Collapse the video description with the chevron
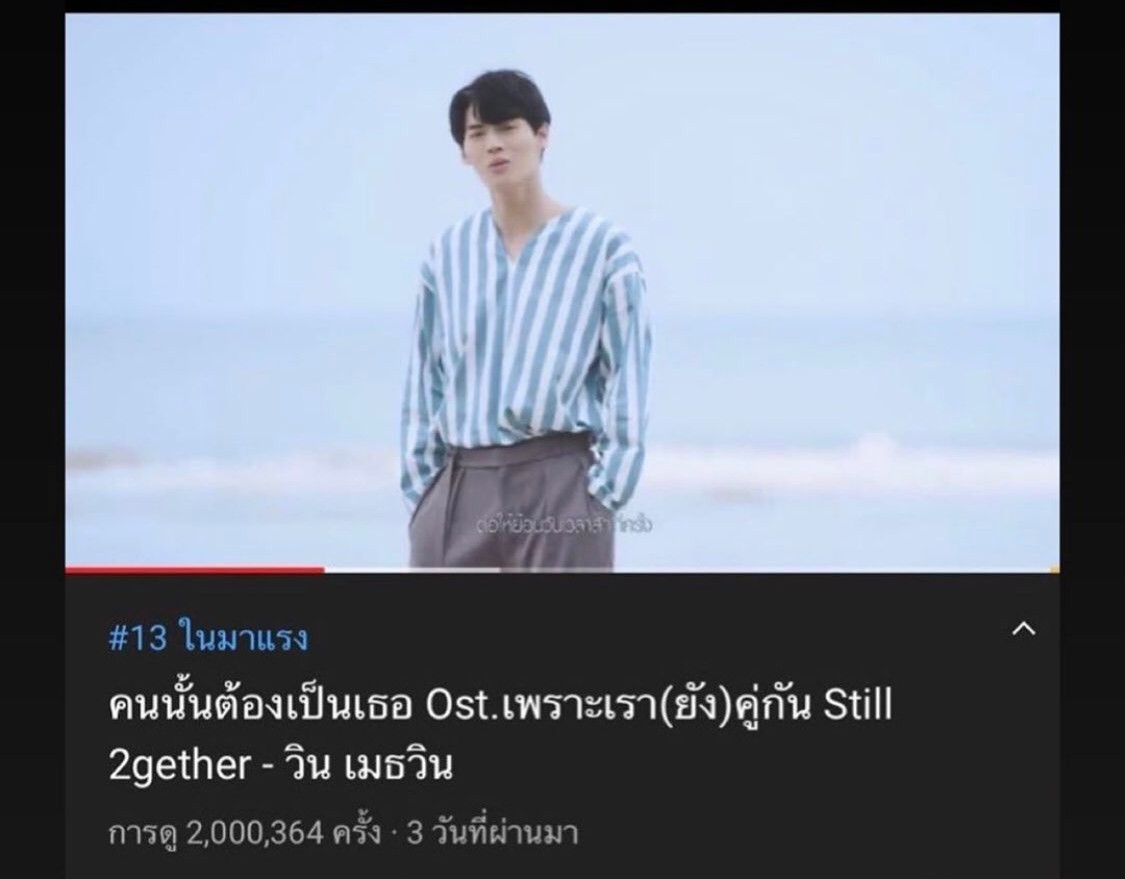Viewport: 1125px width, 879px height. 1023,629
